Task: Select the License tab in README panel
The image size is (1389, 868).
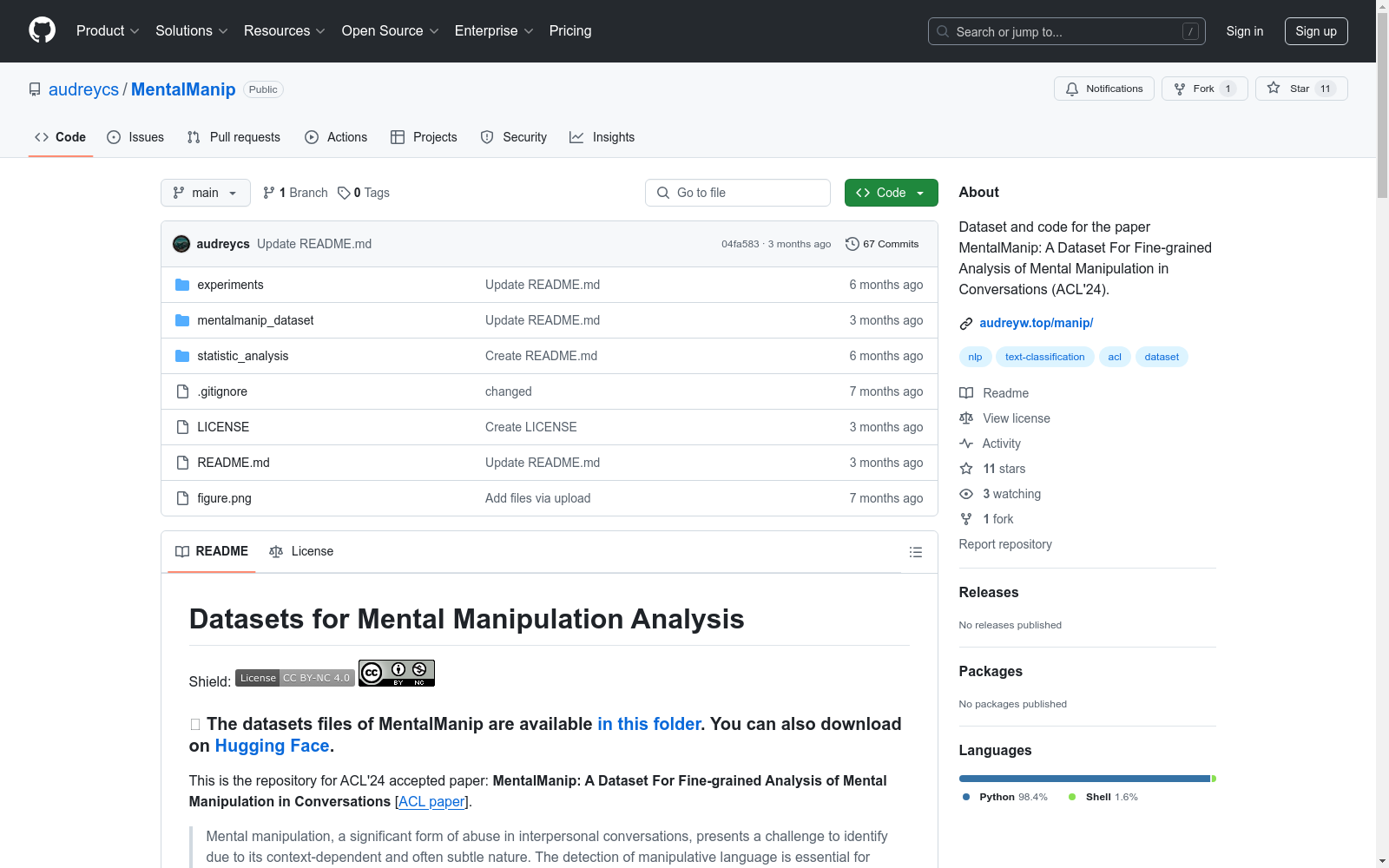Action: (x=301, y=551)
